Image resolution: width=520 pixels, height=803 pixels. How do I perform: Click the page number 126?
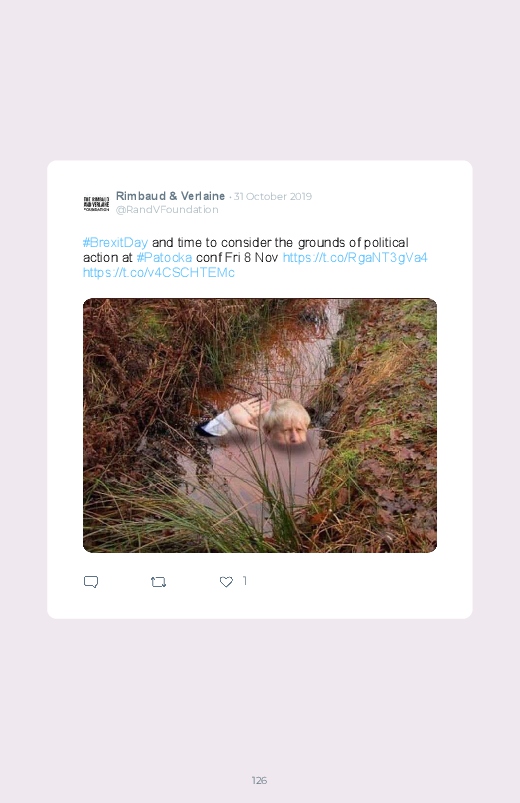point(259,780)
